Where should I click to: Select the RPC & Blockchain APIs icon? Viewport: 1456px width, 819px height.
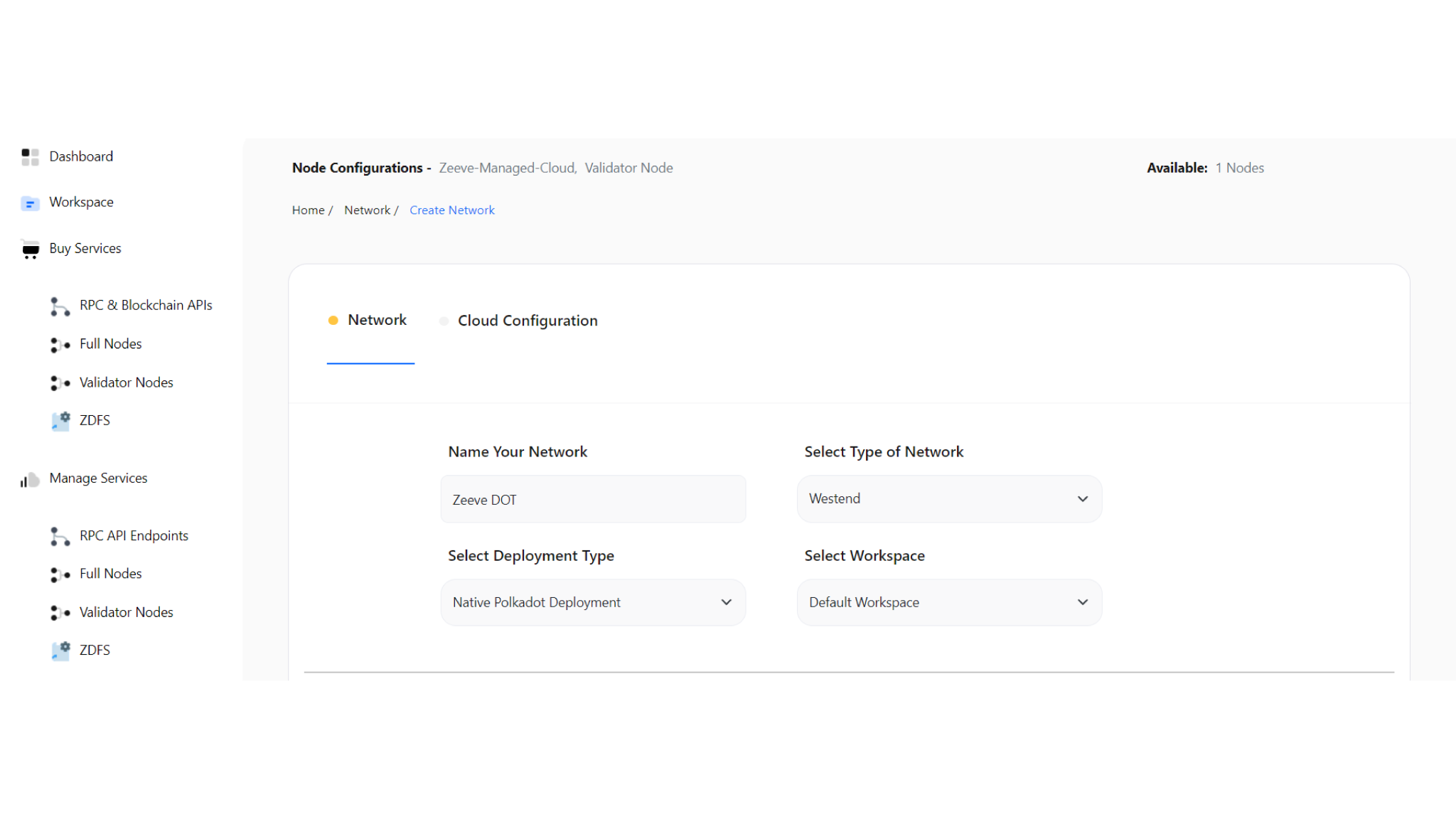(60, 306)
